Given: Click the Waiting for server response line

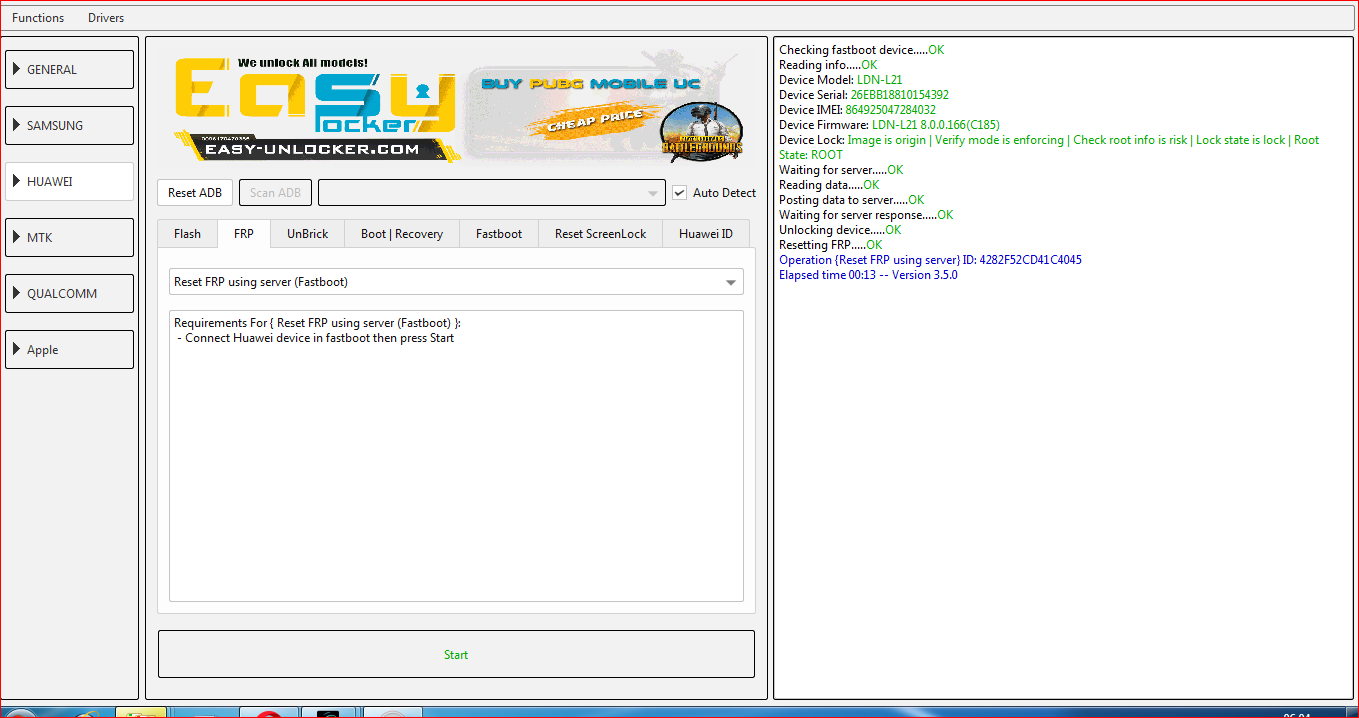Looking at the screenshot, I should tap(866, 215).
